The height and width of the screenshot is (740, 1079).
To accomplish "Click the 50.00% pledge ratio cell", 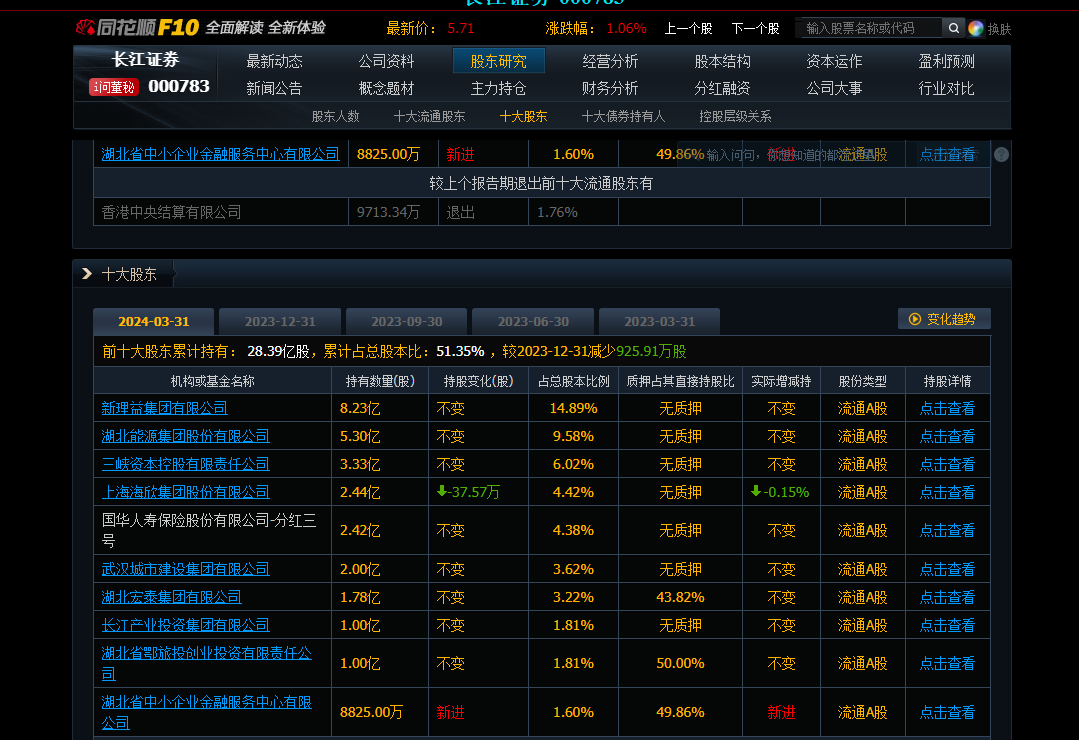I will point(680,663).
